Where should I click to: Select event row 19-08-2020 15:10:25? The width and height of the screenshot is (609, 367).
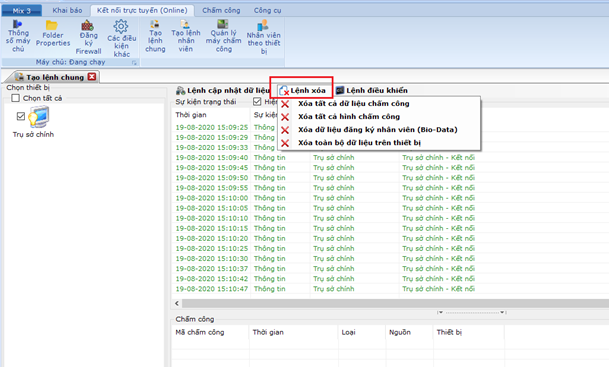(x=390, y=249)
